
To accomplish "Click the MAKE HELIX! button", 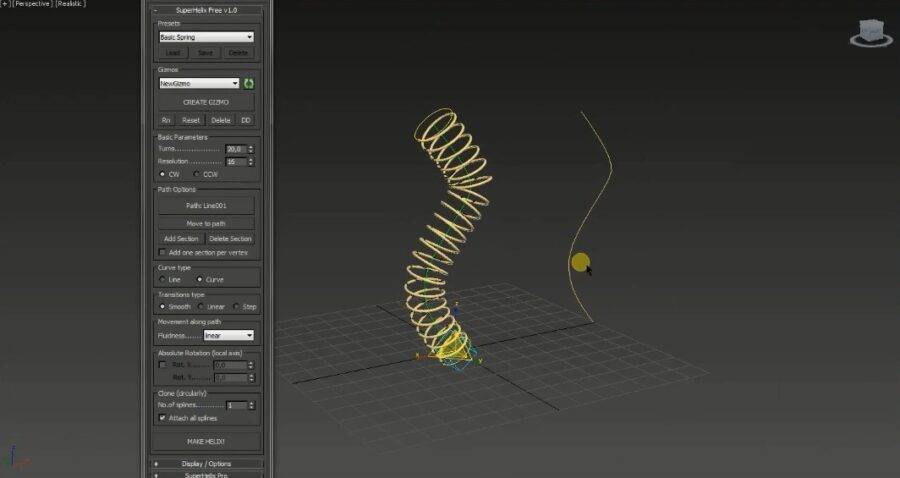I will pos(206,442).
